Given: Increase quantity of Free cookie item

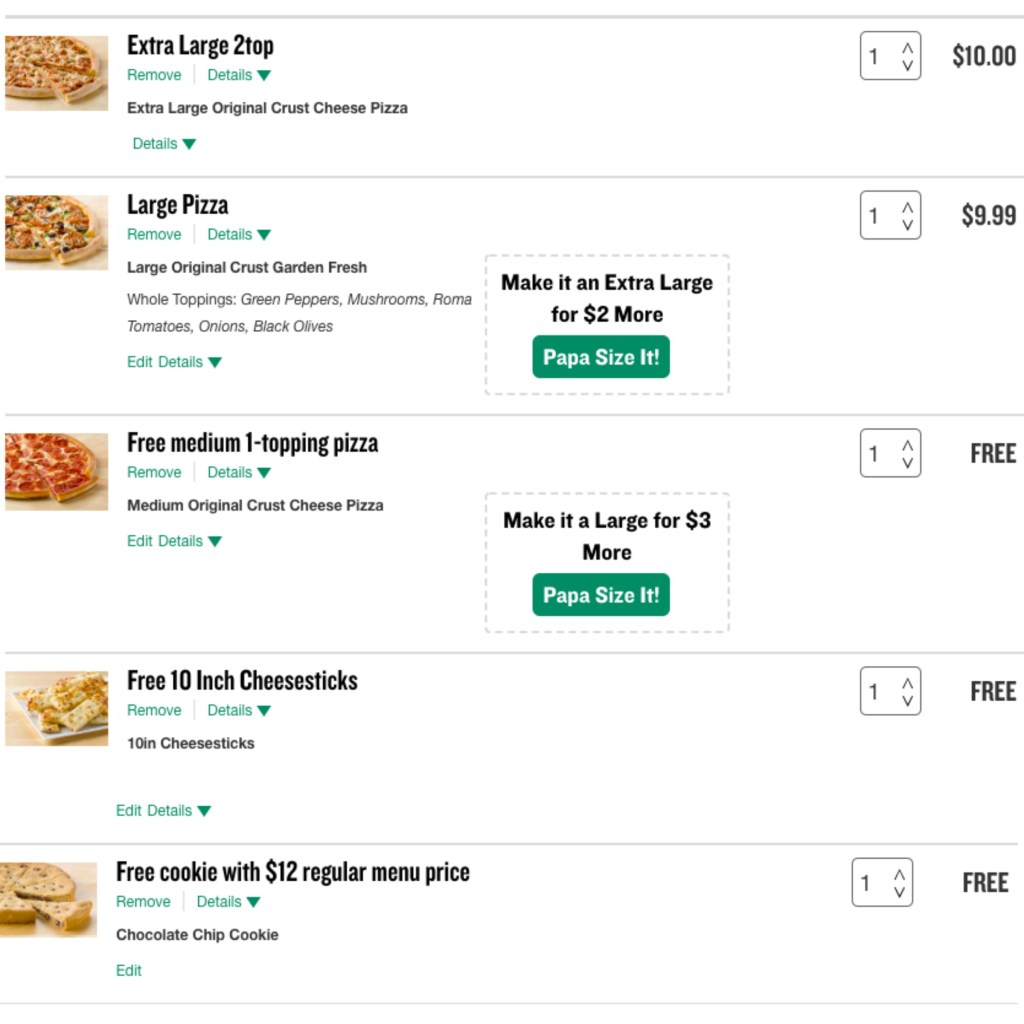Looking at the screenshot, I should click(x=899, y=875).
